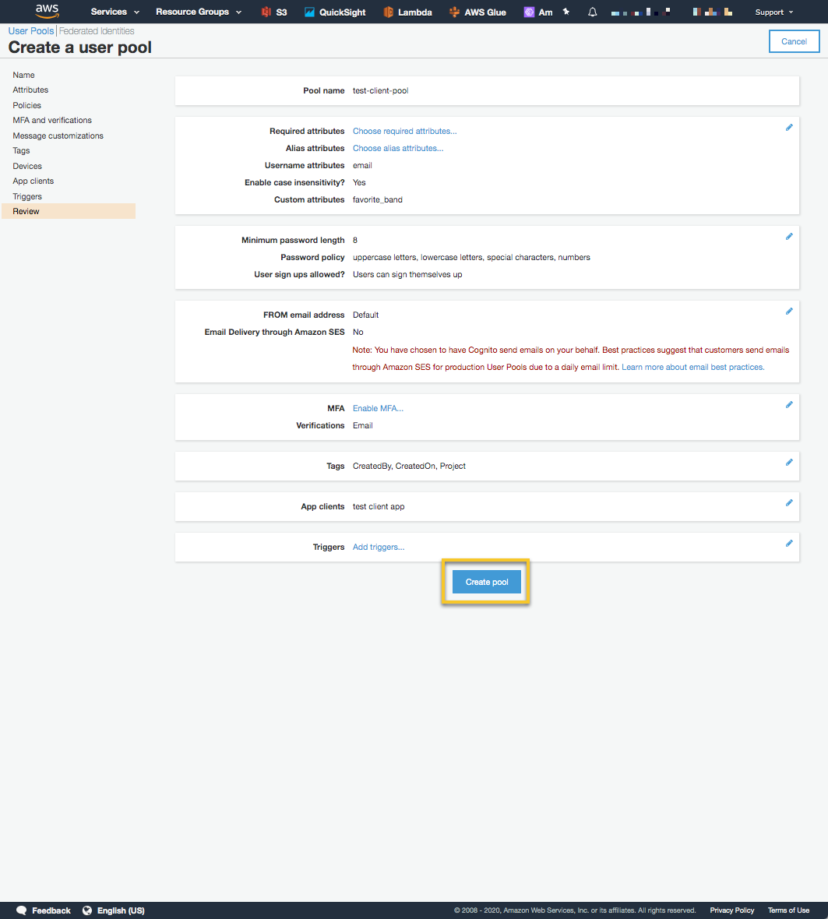Open QuickSight from the toolbar

[x=334, y=12]
